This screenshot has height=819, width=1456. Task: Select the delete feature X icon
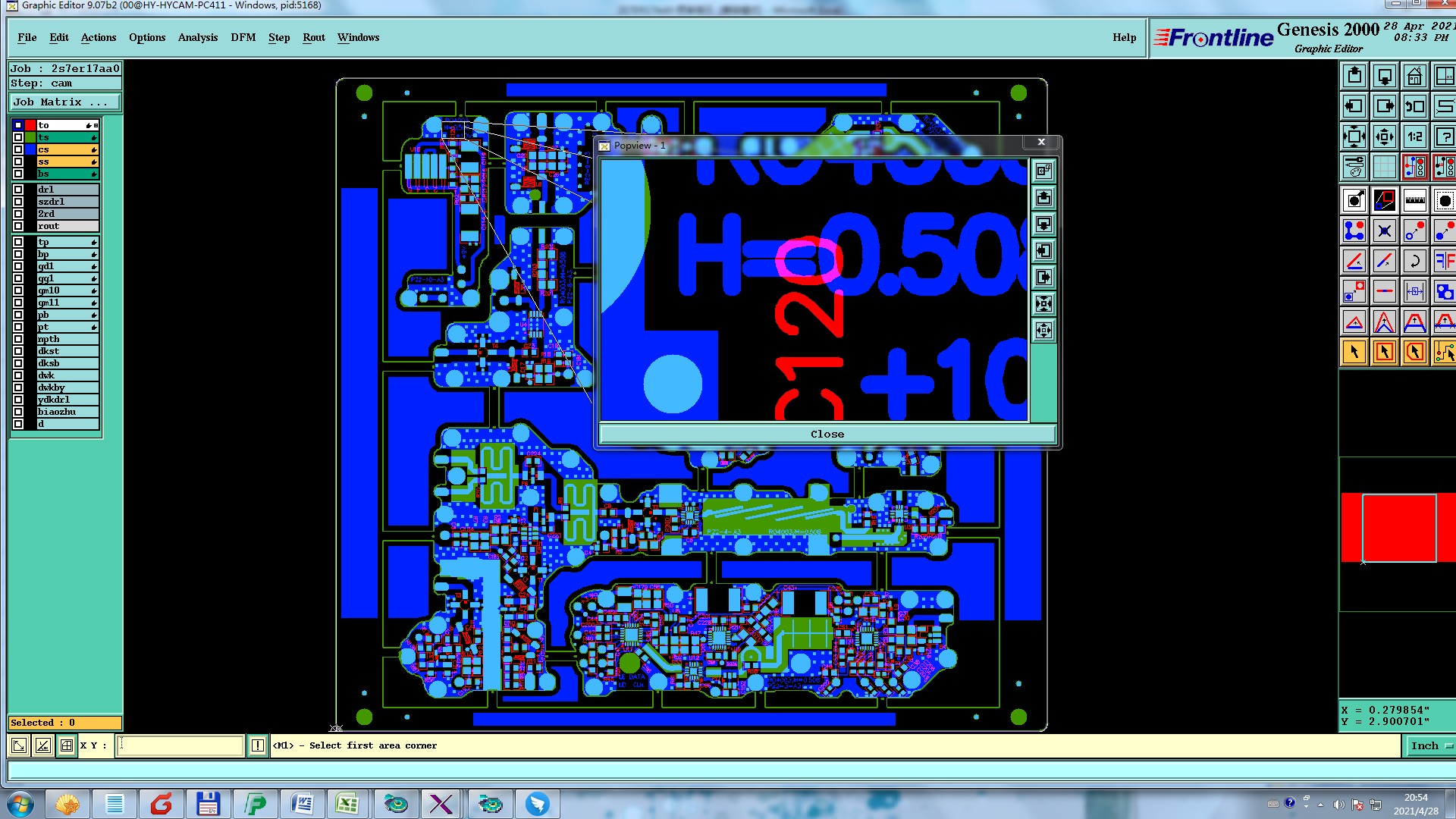1384,231
